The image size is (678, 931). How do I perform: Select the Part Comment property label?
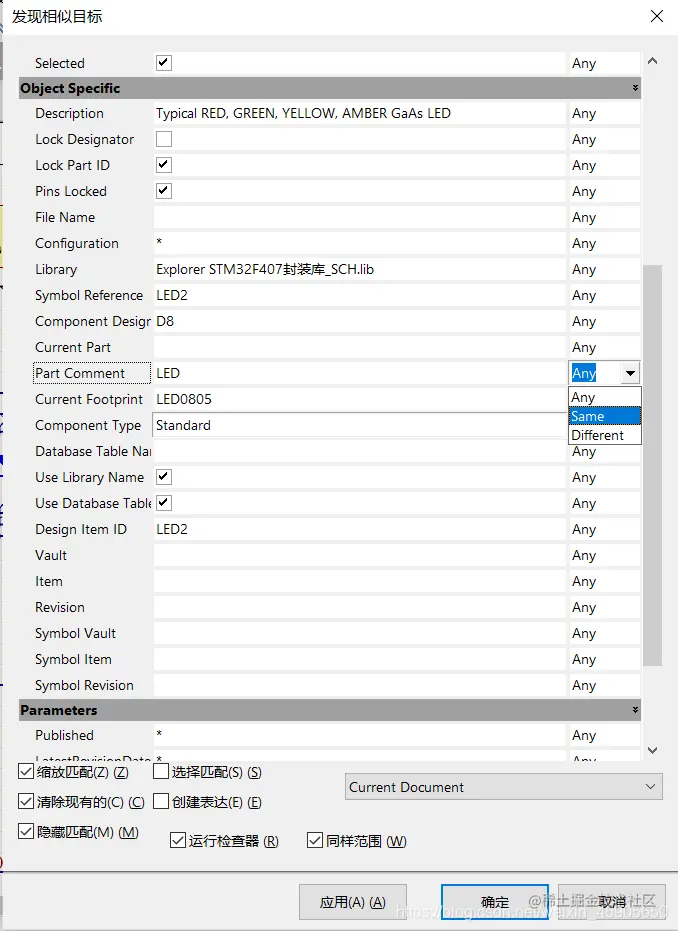pos(80,373)
